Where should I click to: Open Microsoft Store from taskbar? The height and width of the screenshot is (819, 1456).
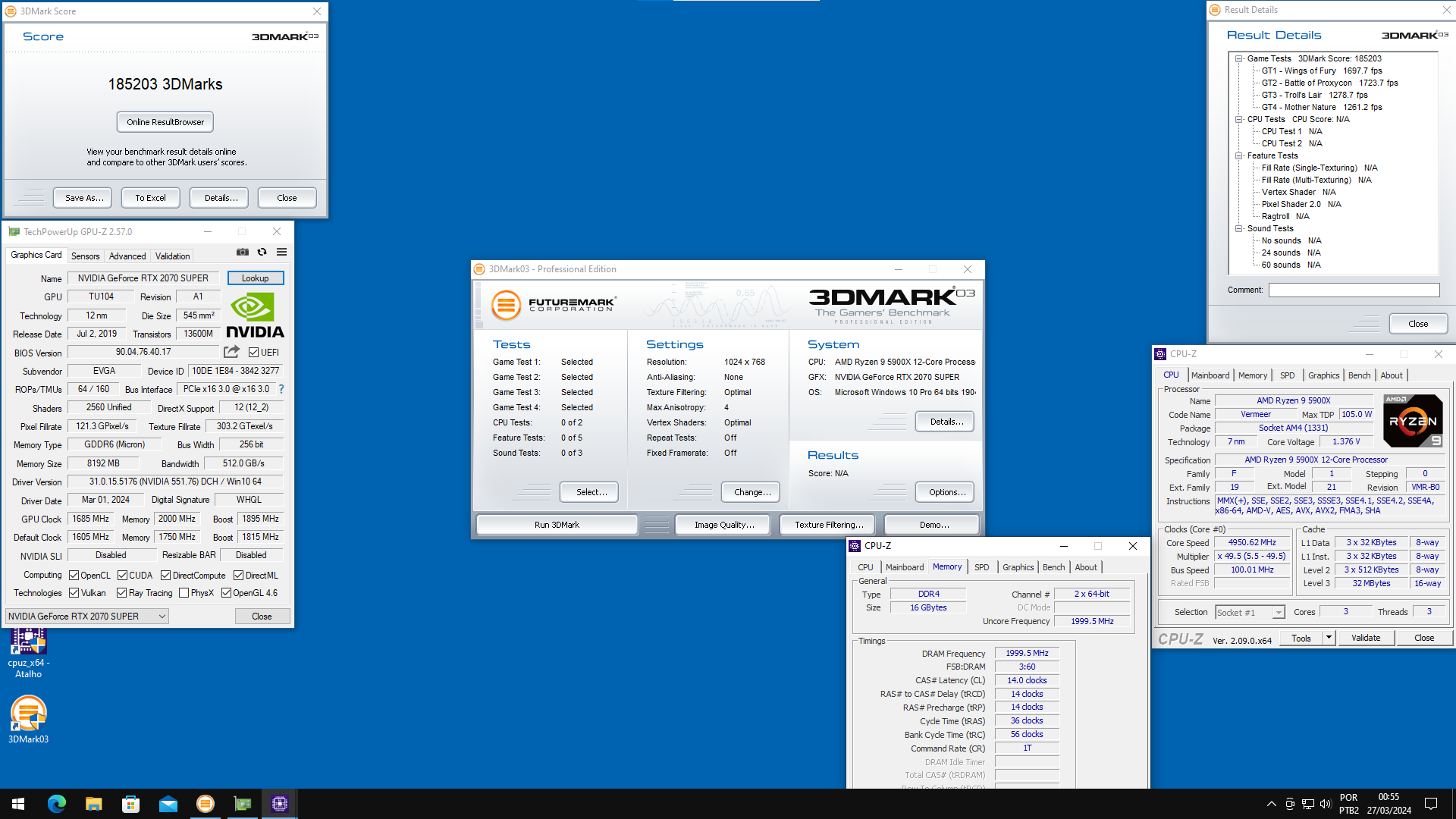click(x=130, y=804)
